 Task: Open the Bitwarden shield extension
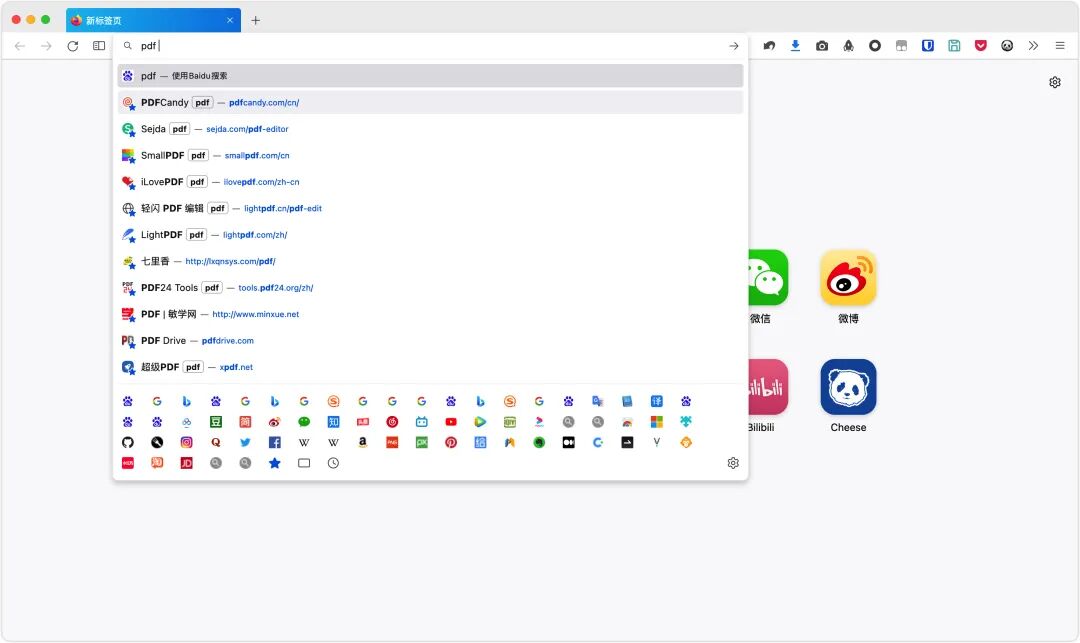point(928,46)
